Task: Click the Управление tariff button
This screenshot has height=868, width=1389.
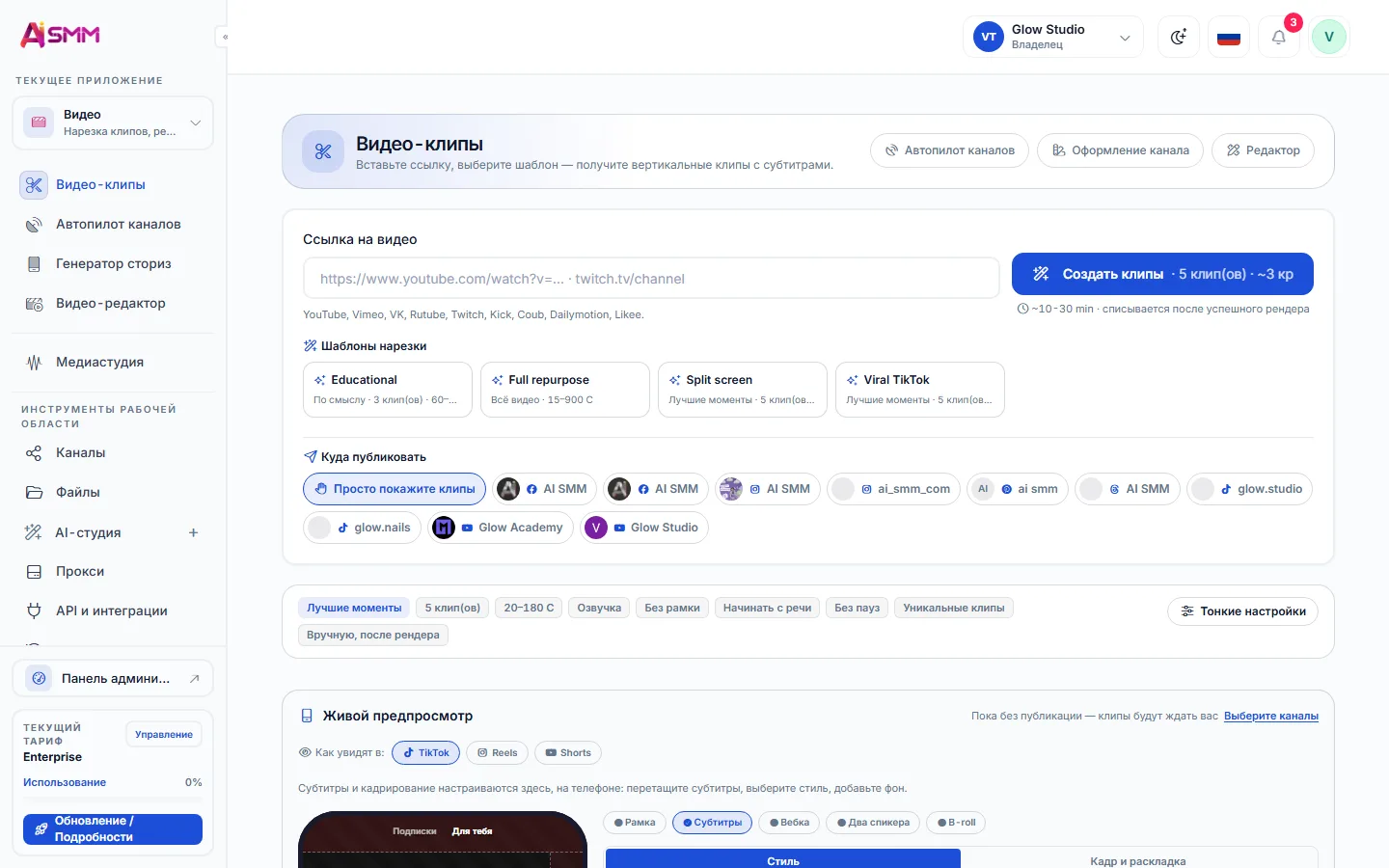Action: [x=163, y=734]
